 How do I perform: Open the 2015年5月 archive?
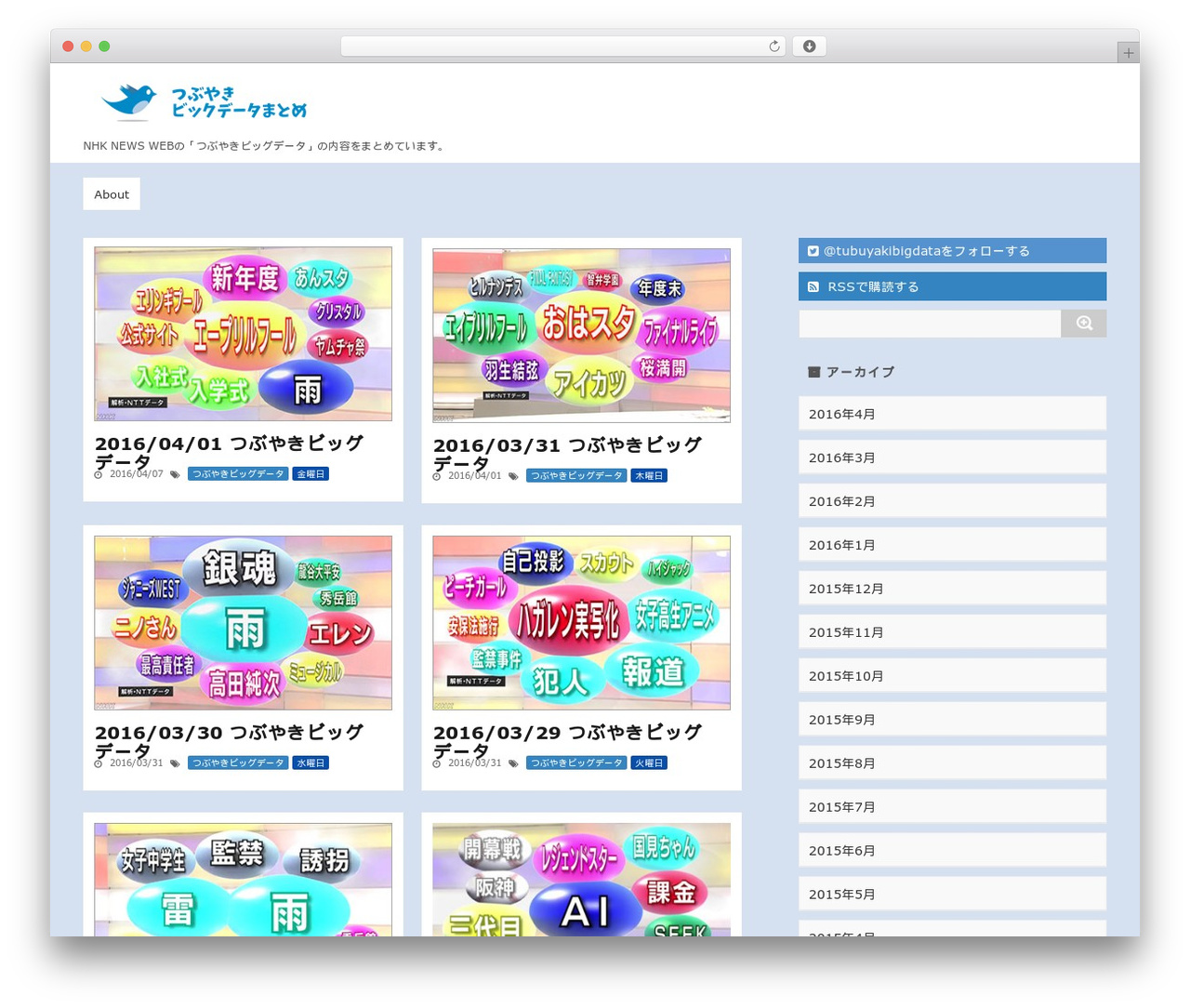952,895
